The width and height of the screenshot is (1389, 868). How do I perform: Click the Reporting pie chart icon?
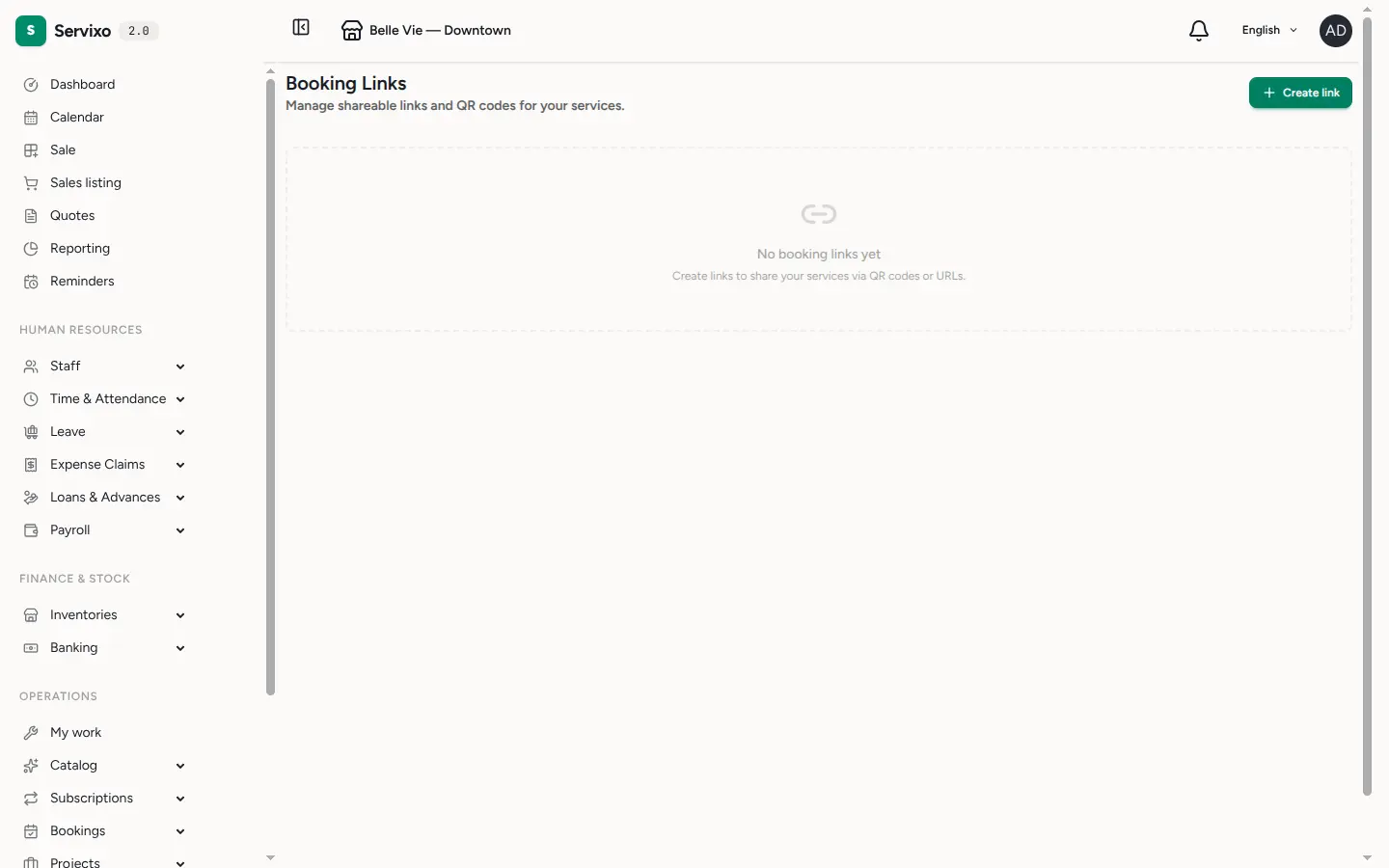point(31,249)
